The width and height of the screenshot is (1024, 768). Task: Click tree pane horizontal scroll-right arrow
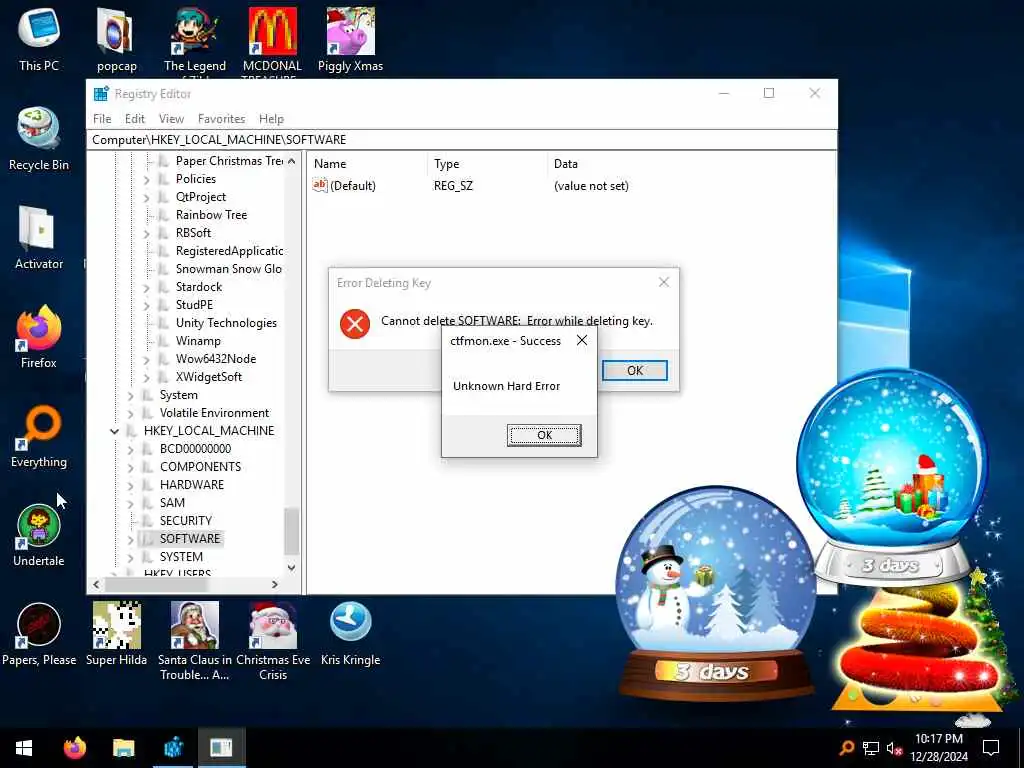(275, 584)
